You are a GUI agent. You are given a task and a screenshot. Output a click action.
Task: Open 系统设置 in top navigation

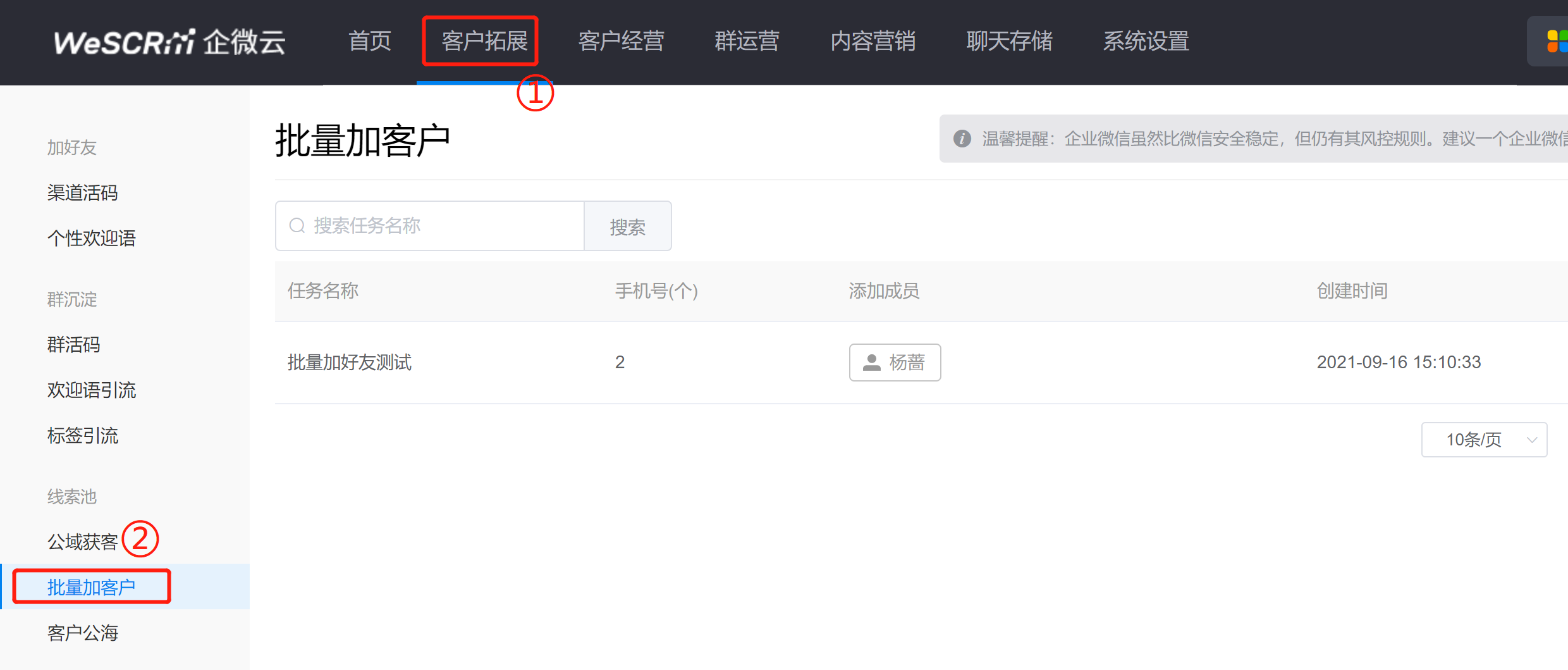coord(1146,42)
